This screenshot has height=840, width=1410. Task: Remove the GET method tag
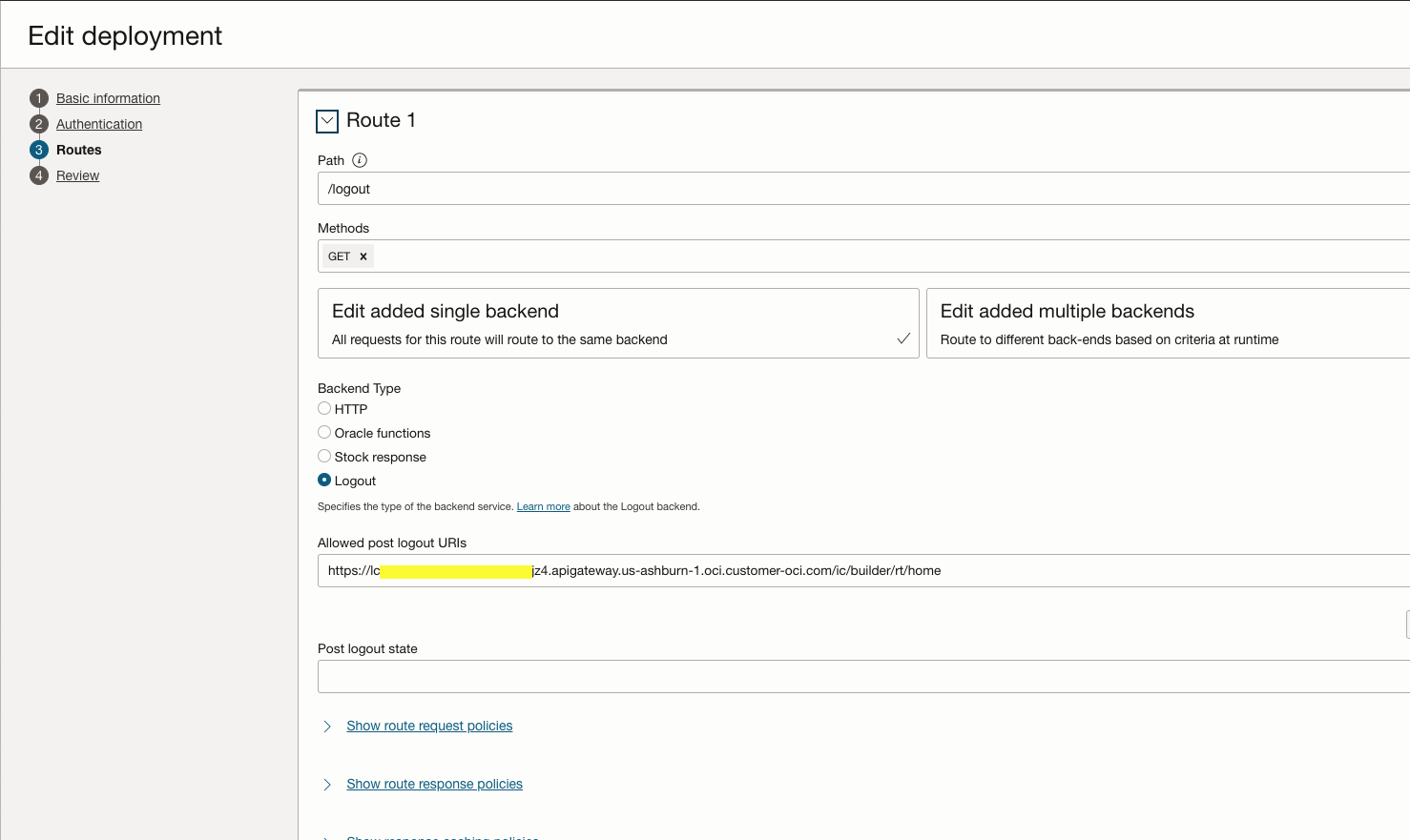coord(363,256)
